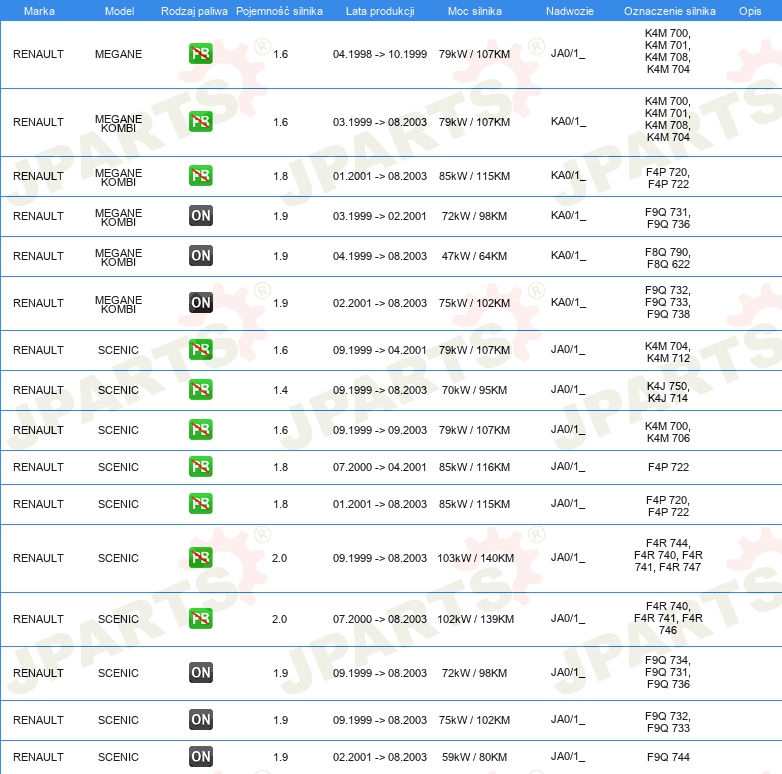
Task: Click the ON icon in F9Q 734 Scenic row
Action: (x=201, y=673)
